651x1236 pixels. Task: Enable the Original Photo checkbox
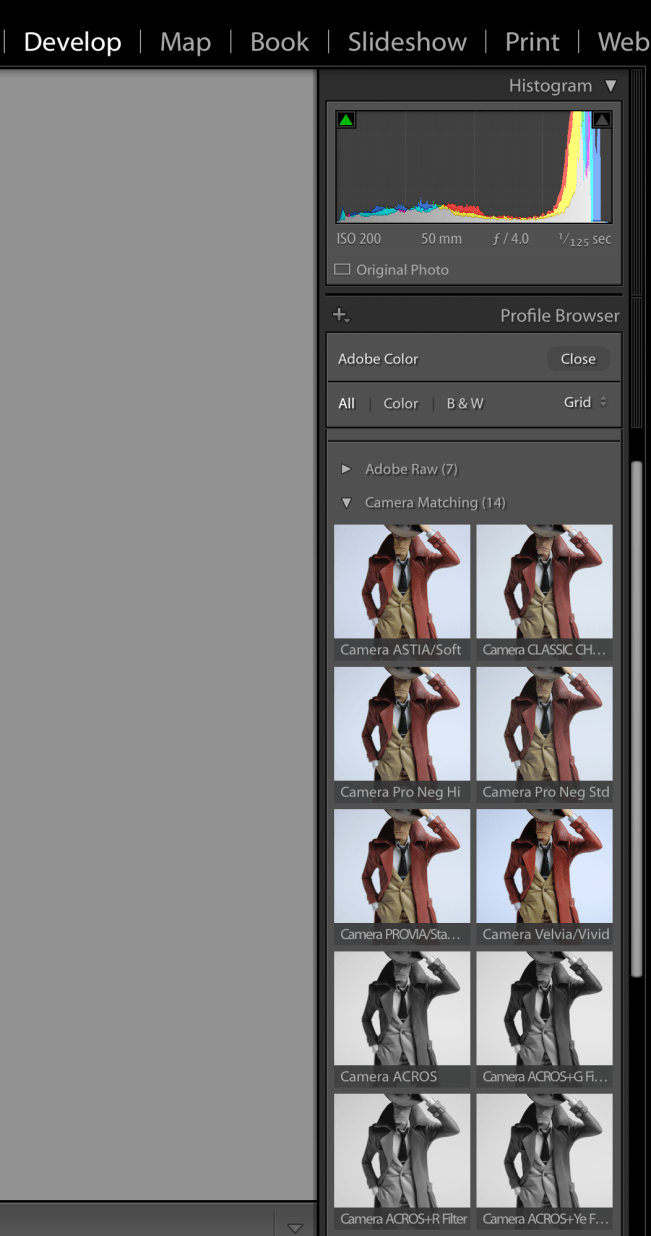(342, 270)
